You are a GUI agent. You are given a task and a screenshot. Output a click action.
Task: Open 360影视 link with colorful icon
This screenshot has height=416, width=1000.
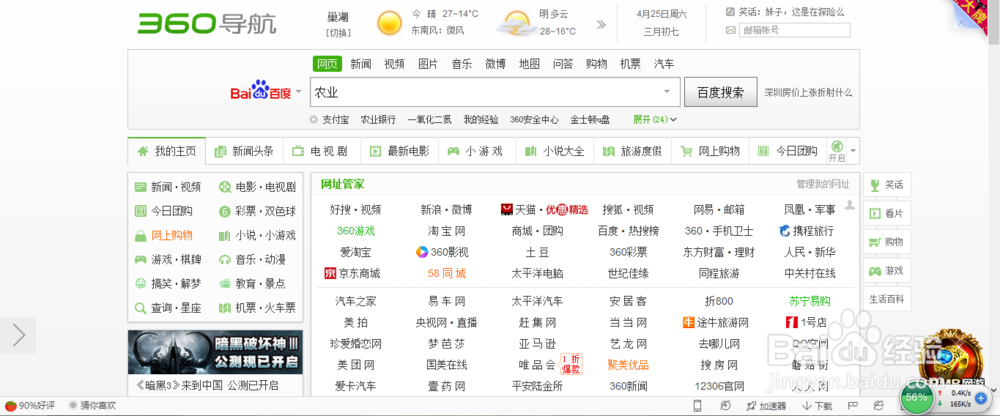click(x=441, y=252)
